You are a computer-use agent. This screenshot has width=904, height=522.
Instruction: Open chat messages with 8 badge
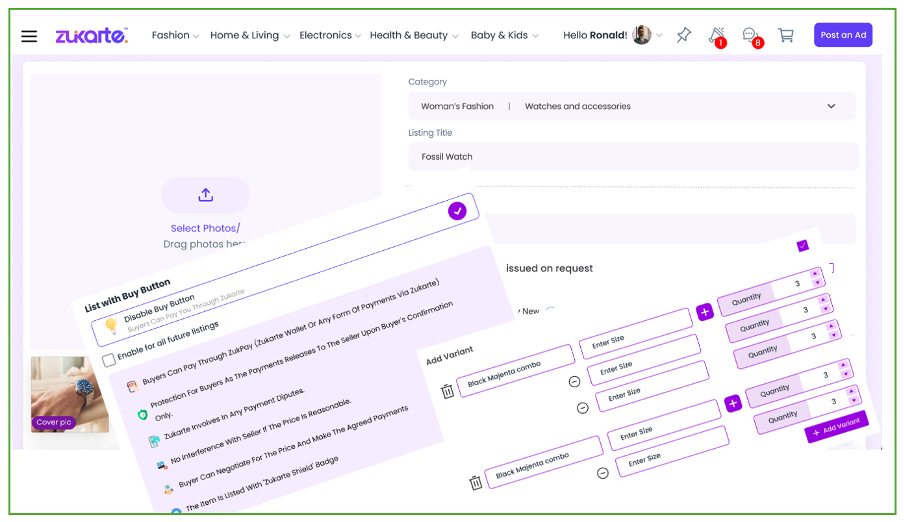pyautogui.click(x=752, y=37)
